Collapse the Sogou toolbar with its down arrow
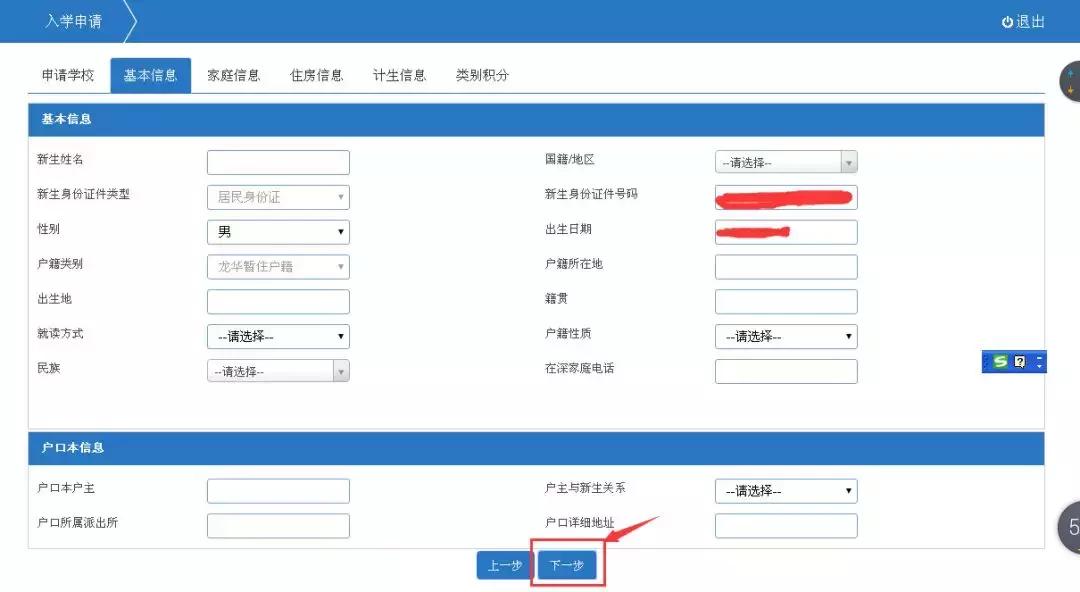 [1039, 366]
